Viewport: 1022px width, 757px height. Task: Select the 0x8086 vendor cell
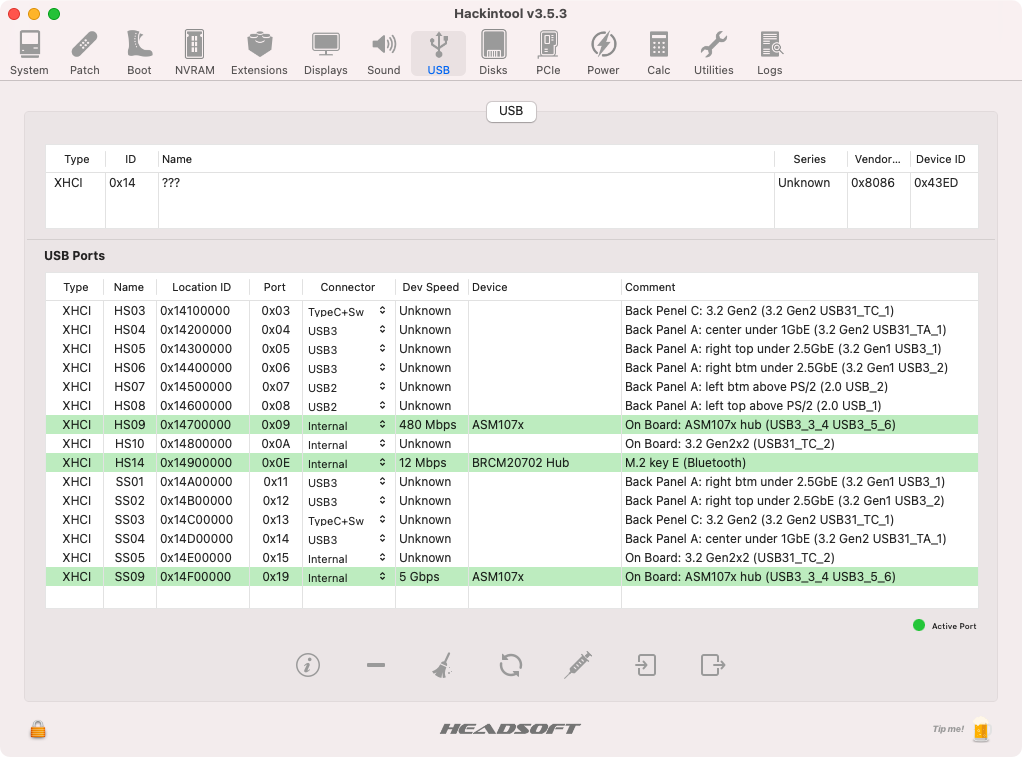click(x=873, y=183)
